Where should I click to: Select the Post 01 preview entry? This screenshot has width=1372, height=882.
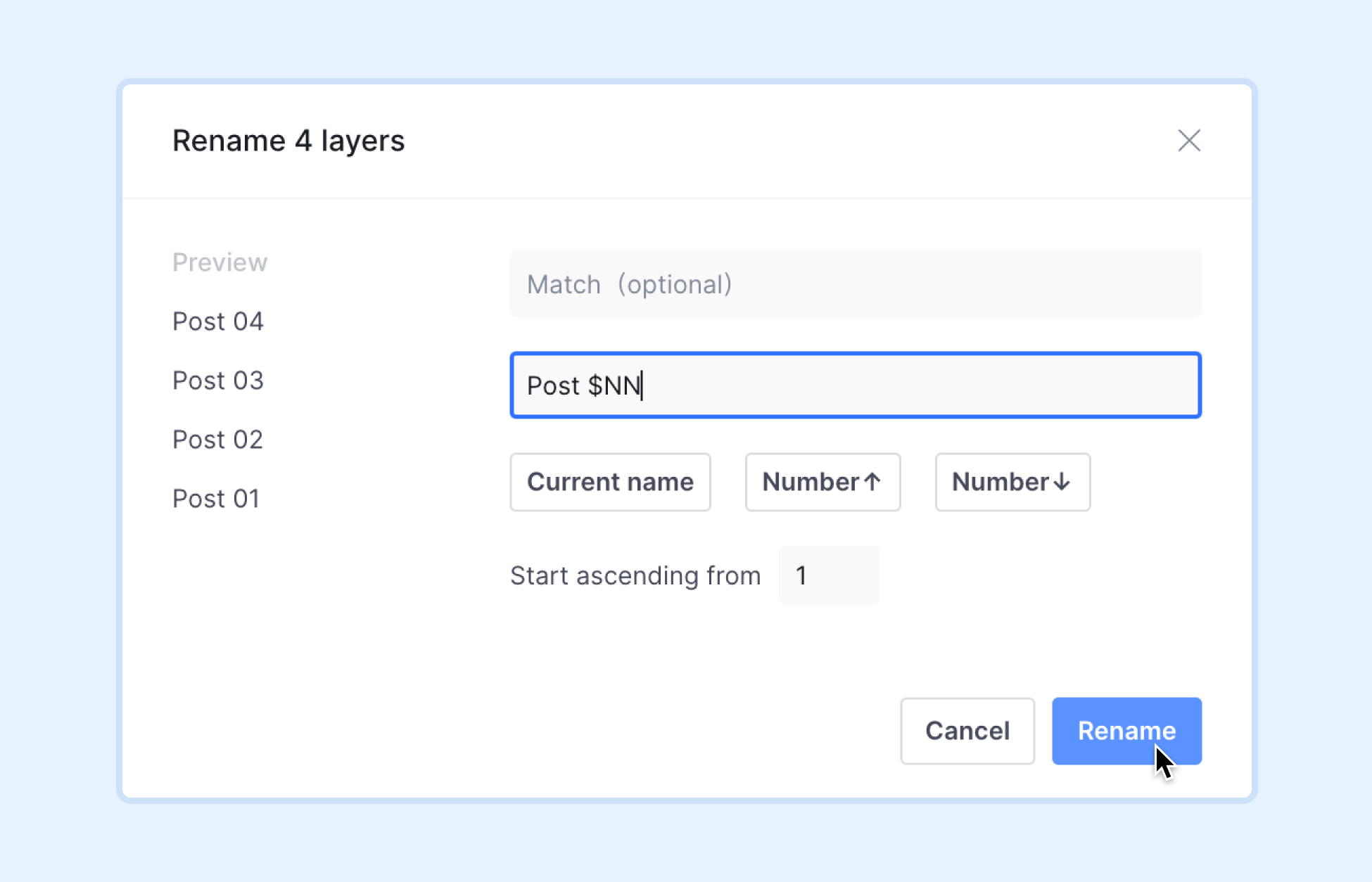coord(217,499)
